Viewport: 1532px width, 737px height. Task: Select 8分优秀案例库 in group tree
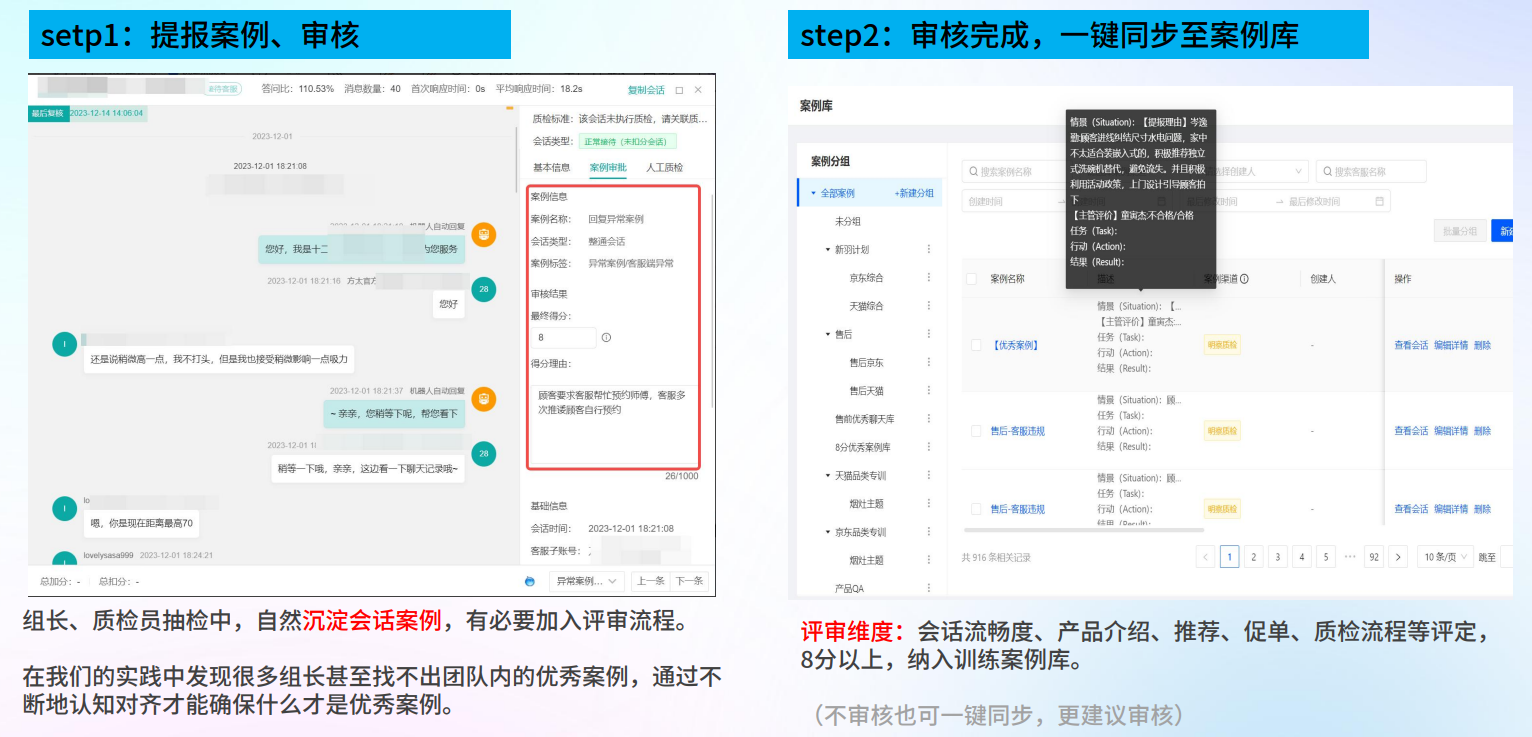(x=863, y=447)
